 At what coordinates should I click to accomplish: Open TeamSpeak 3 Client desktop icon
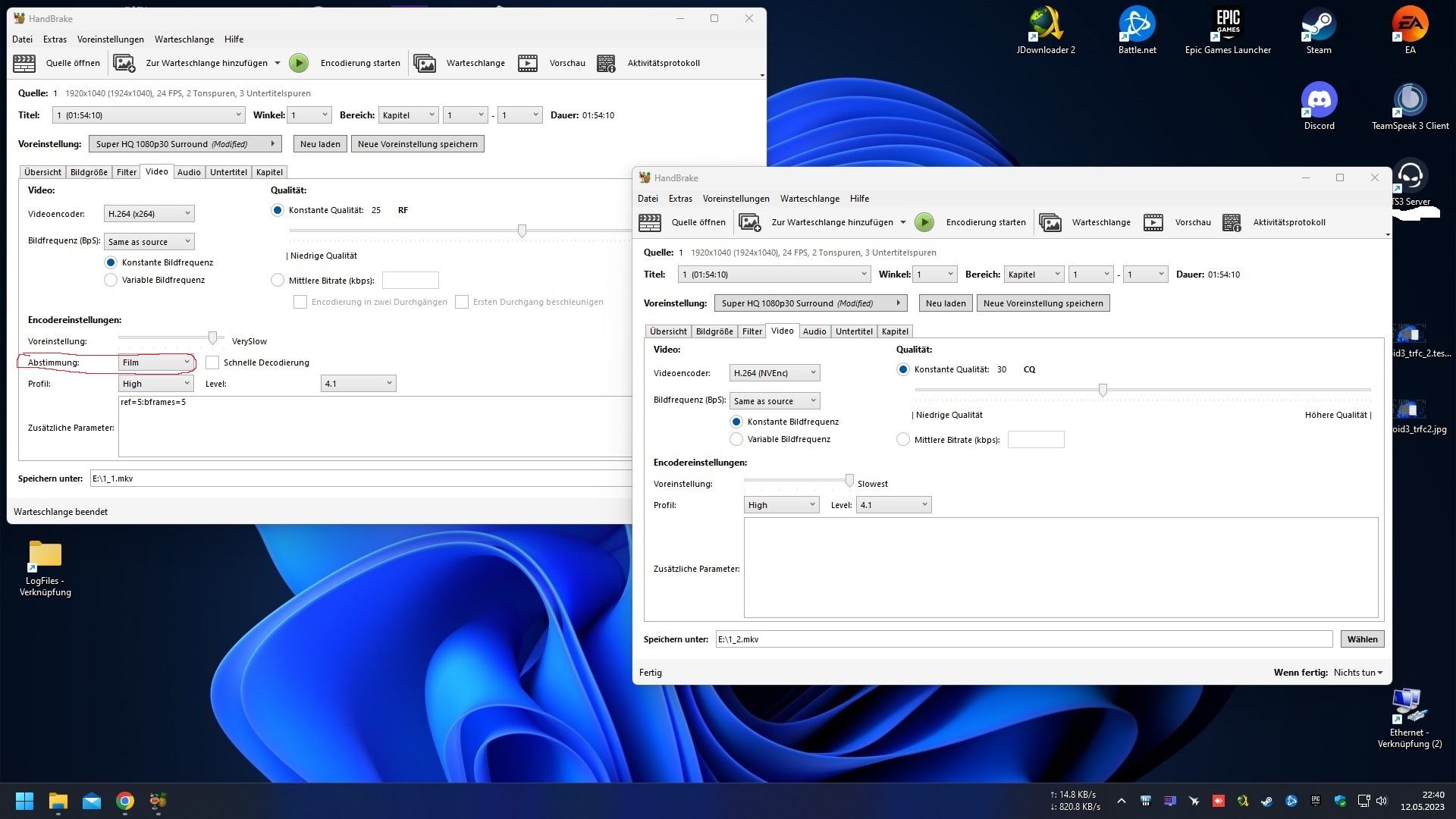point(1410,106)
